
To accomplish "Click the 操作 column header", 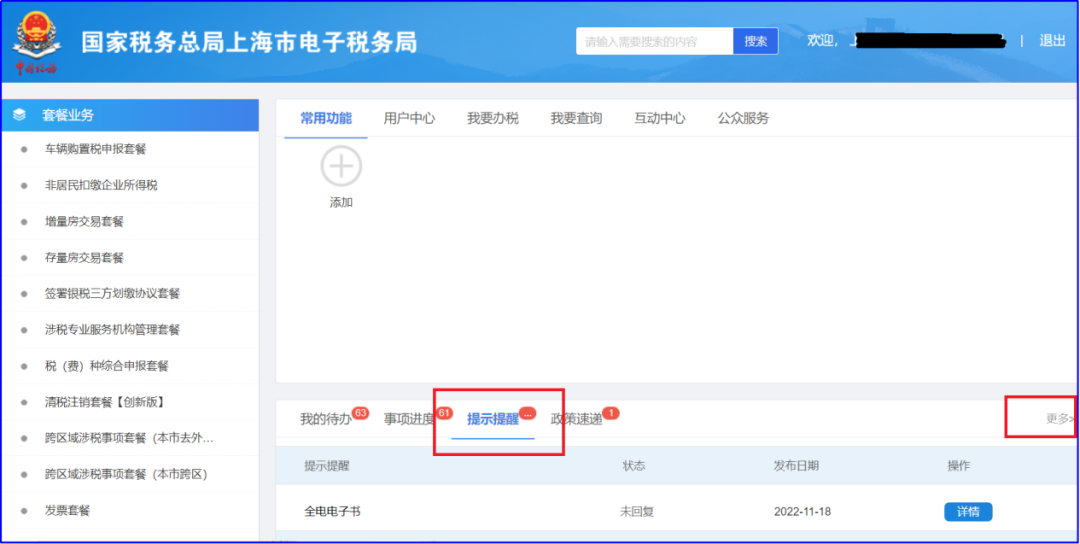I will click(959, 465).
